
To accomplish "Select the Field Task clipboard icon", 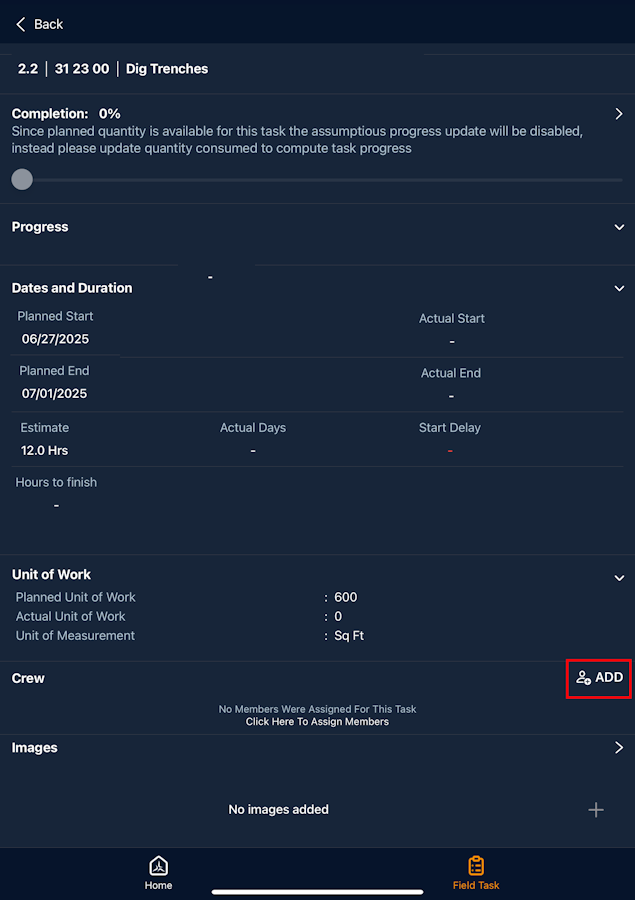I will click(x=476, y=866).
